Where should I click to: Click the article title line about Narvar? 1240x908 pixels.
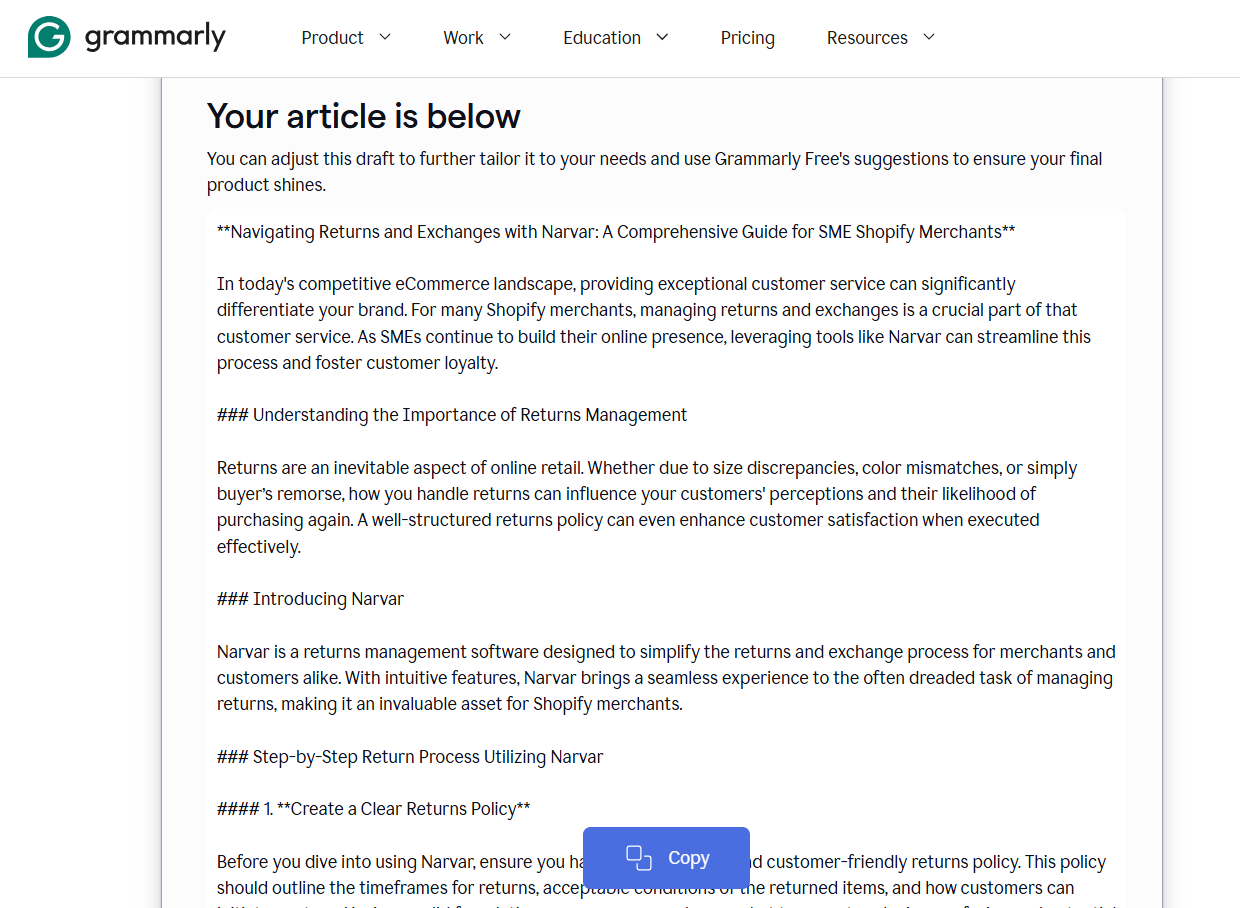(x=616, y=232)
